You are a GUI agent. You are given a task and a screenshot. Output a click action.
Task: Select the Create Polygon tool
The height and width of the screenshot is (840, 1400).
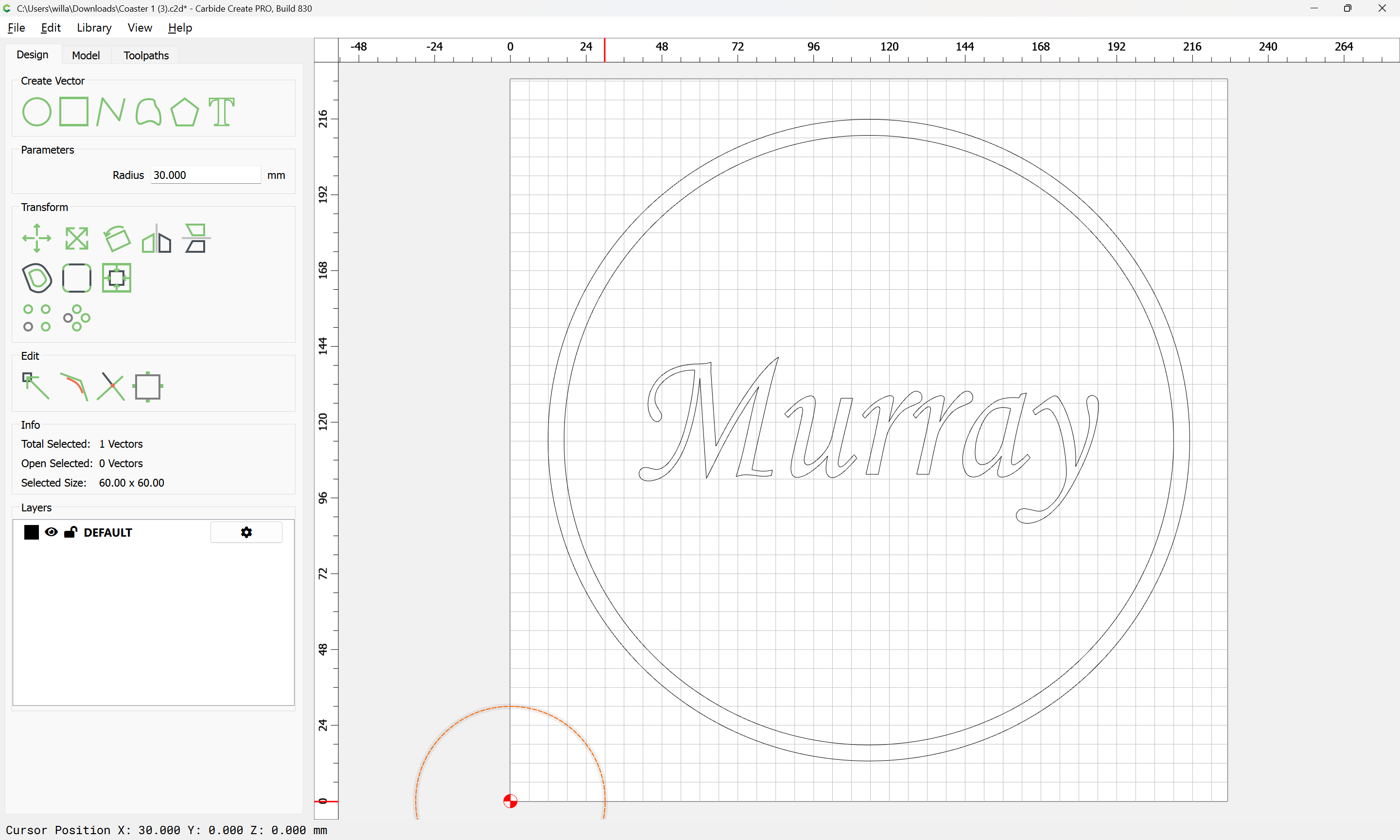pos(184,111)
